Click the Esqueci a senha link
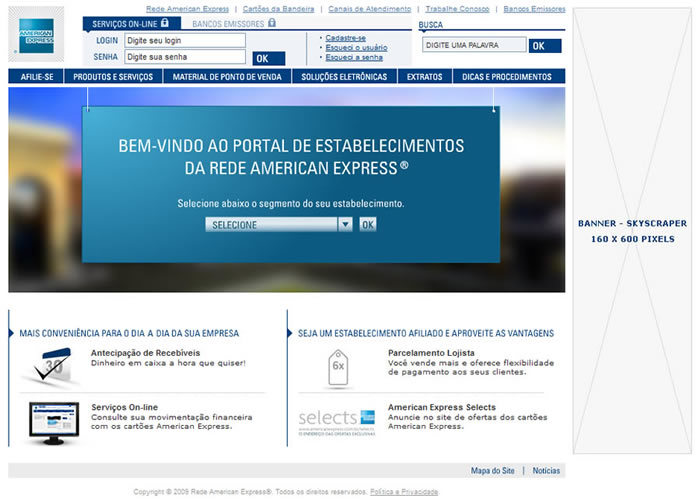Viewport: 700px width, 500px height. [x=354, y=58]
